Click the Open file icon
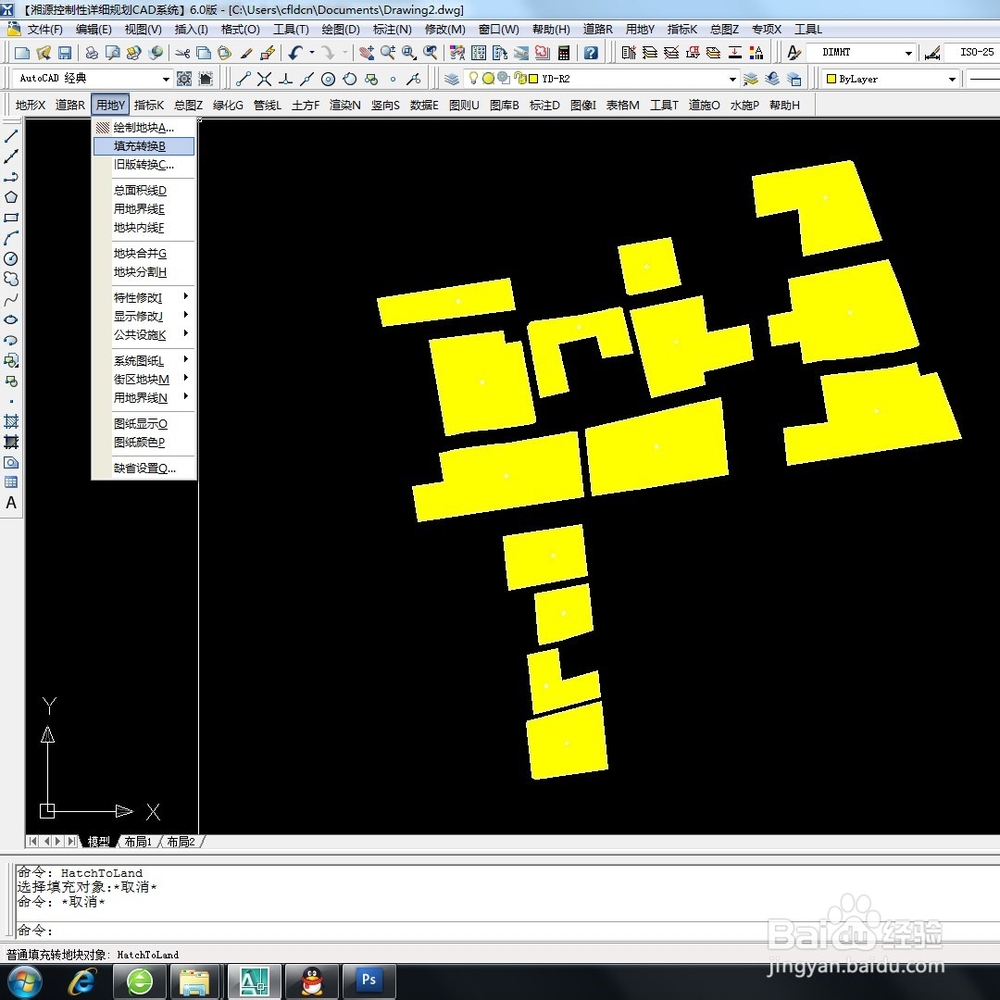The width and height of the screenshot is (1000, 1000). click(x=43, y=53)
